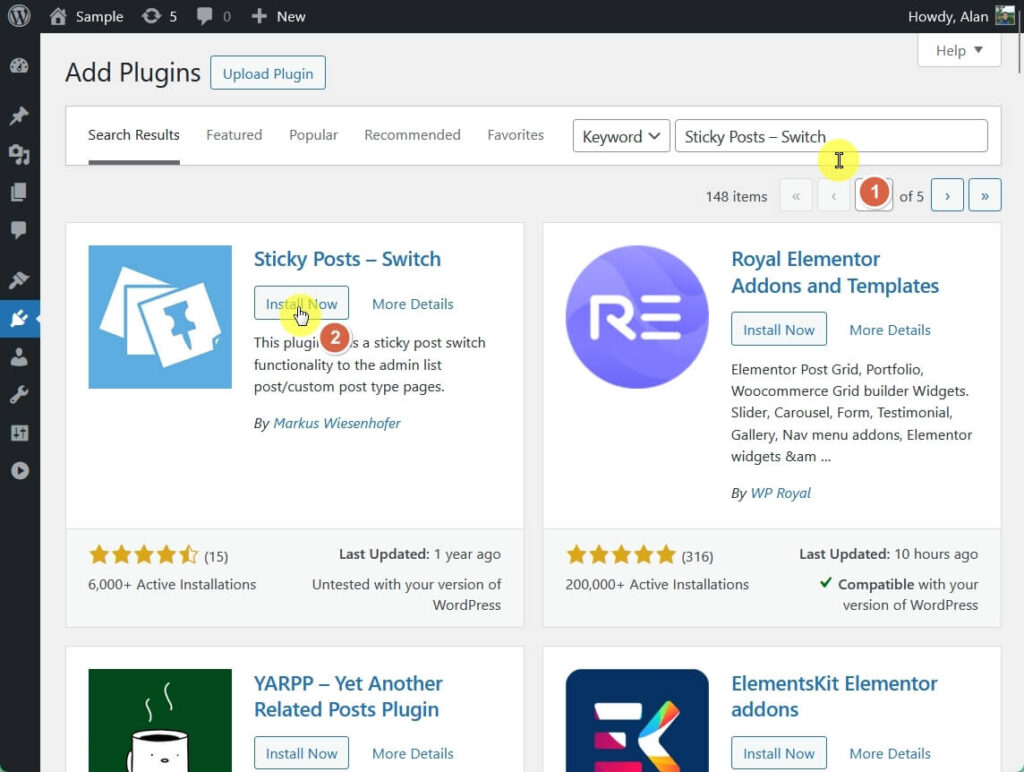The height and width of the screenshot is (772, 1024).
Task: Click the plugin search input field
Action: [x=831, y=136]
